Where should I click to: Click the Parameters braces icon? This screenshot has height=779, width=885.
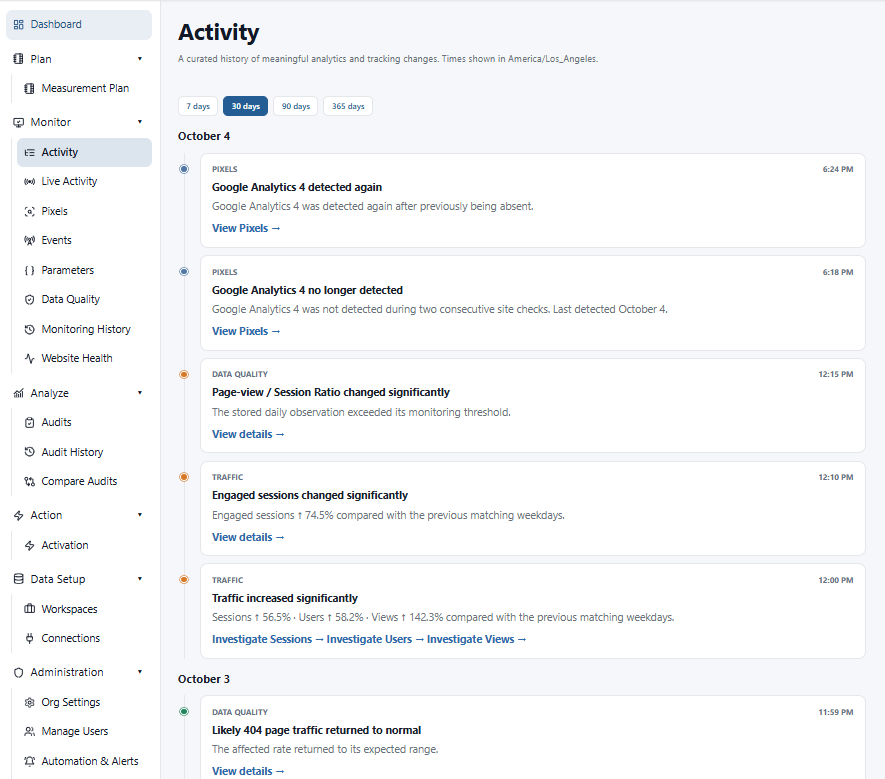click(29, 270)
